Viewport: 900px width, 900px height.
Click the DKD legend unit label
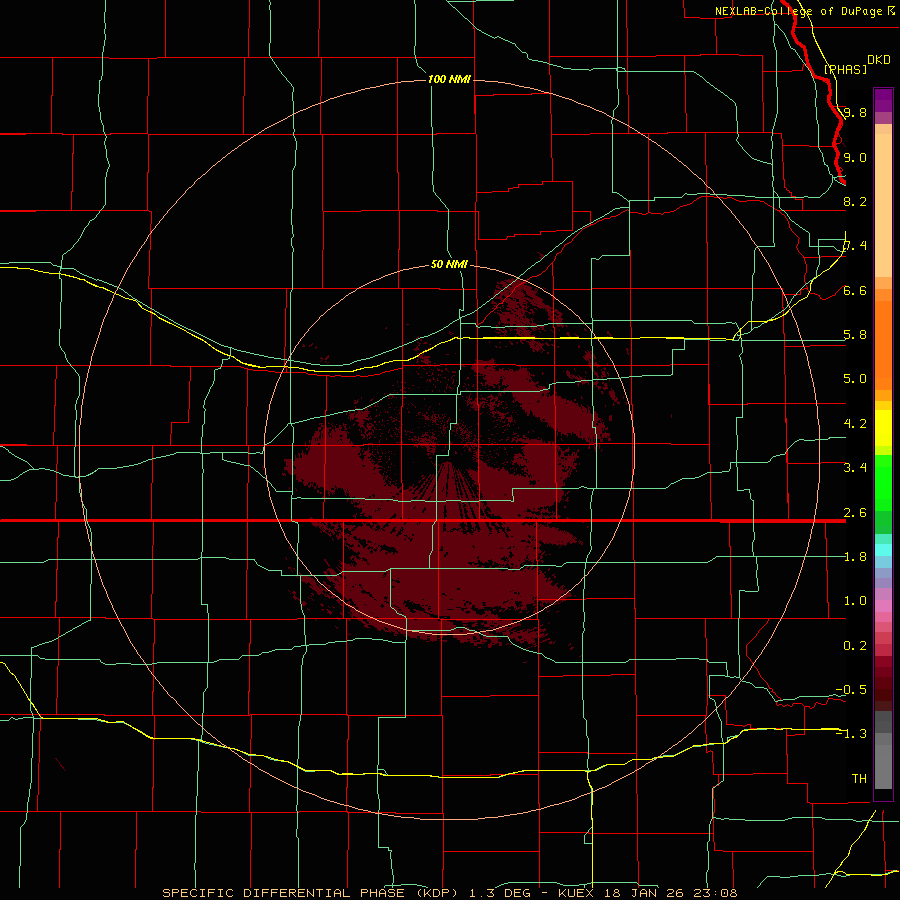pos(878,59)
